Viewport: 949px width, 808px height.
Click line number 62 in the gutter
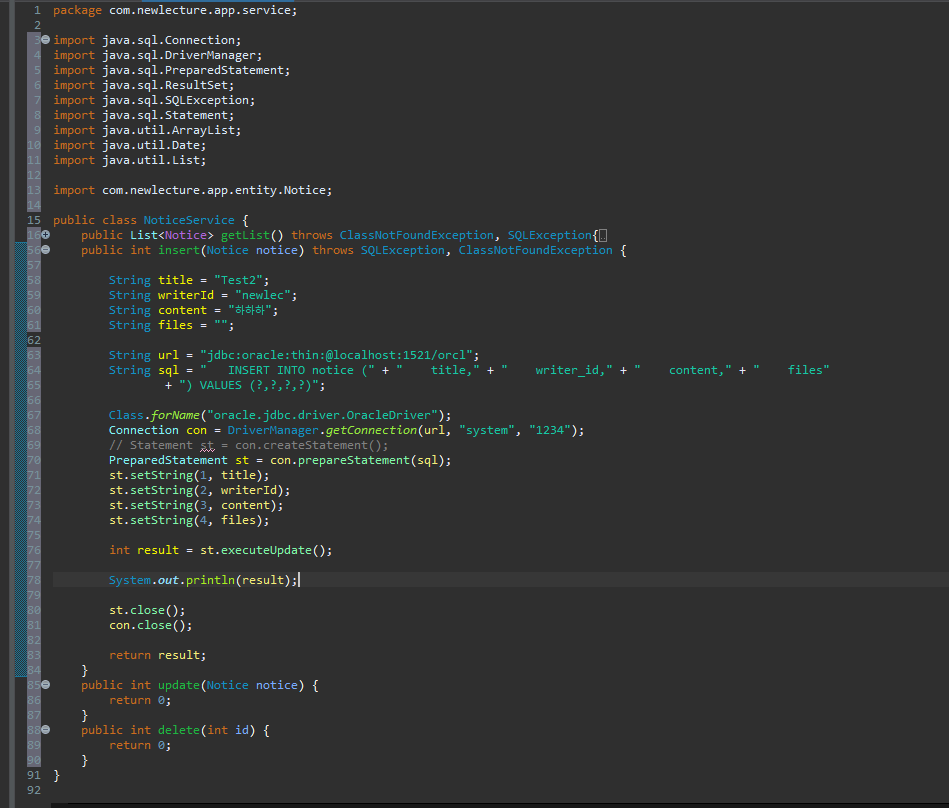(34, 340)
